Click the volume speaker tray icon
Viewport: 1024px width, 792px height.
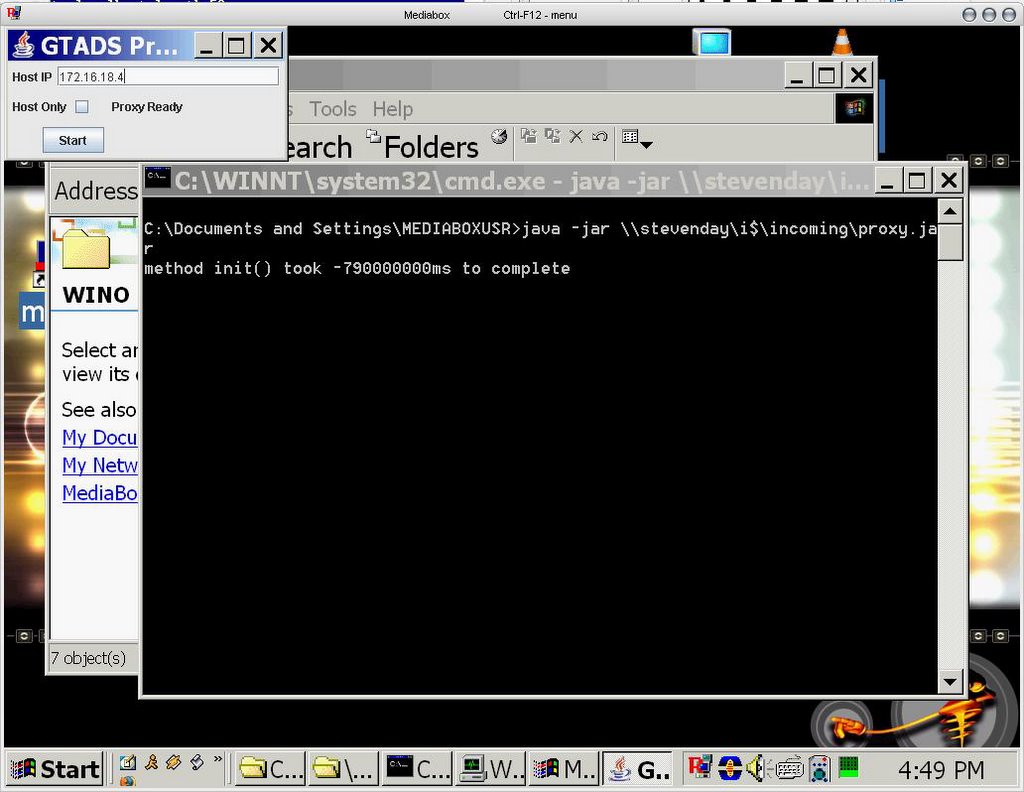[755, 768]
